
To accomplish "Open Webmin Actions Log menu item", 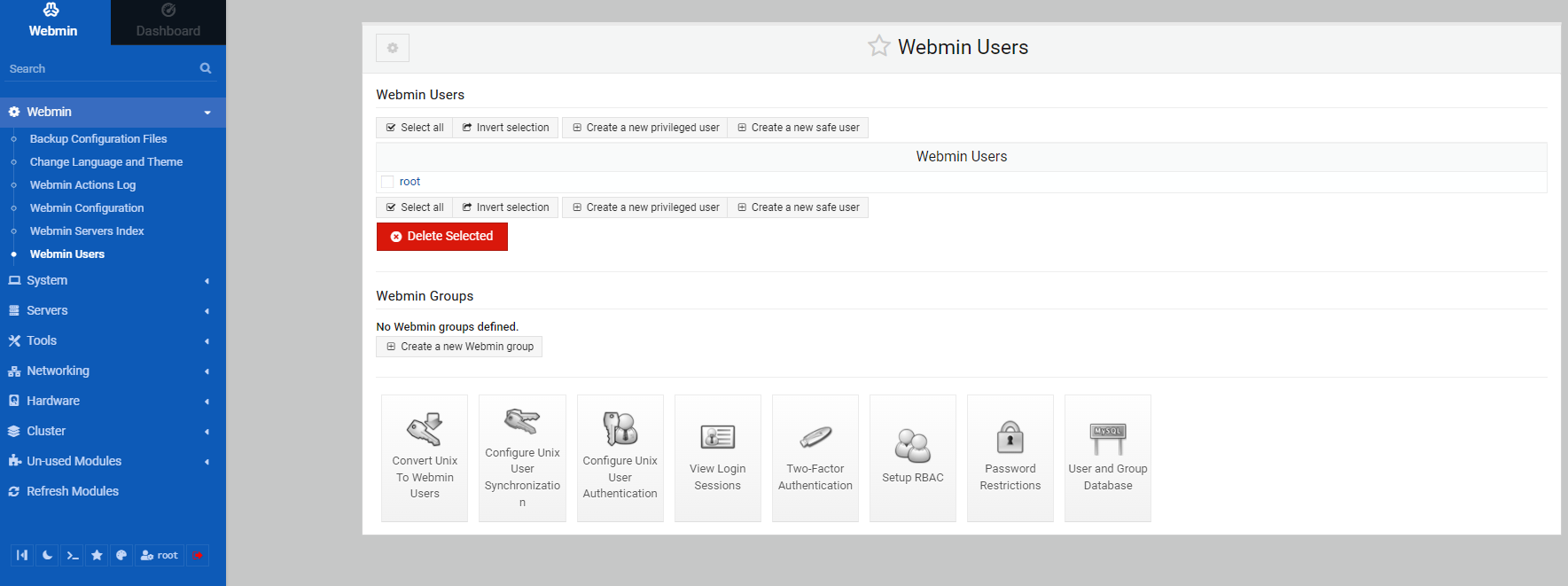I will point(82,184).
